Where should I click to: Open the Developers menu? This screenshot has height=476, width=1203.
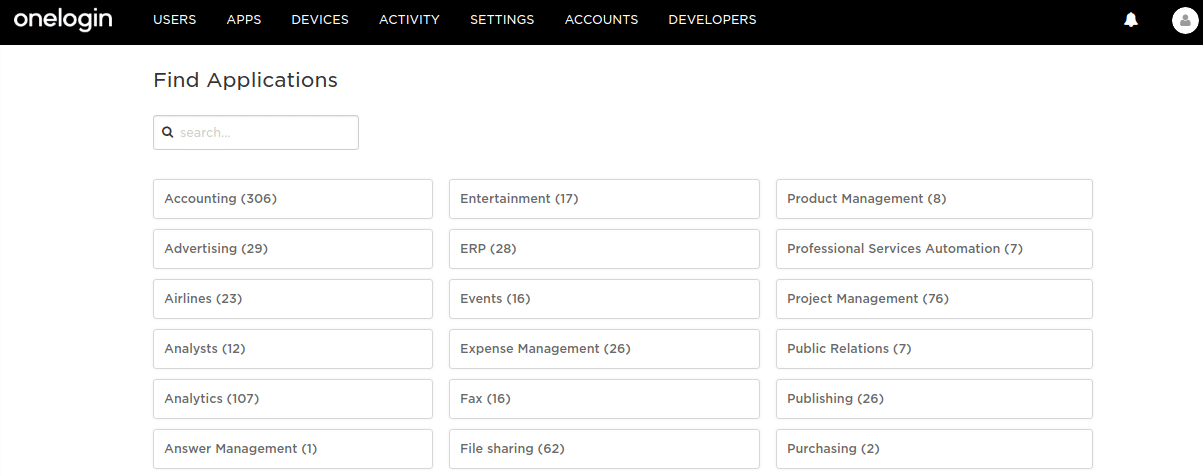coord(712,20)
